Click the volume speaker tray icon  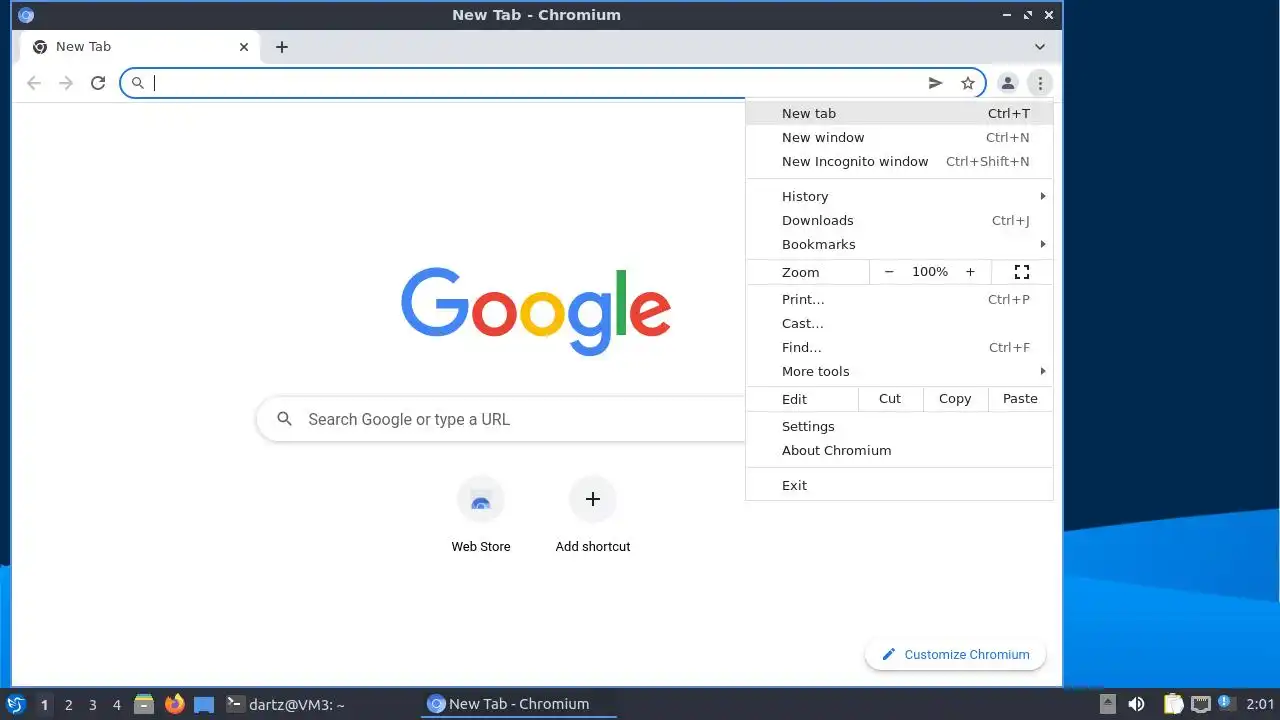[1136, 704]
